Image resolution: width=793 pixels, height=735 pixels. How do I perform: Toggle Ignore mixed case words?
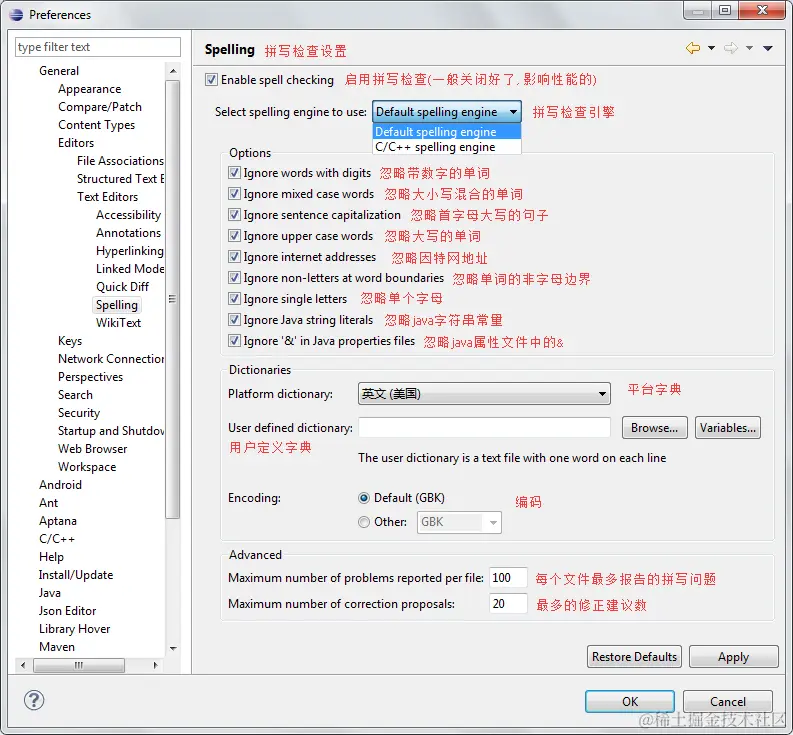click(x=234, y=194)
